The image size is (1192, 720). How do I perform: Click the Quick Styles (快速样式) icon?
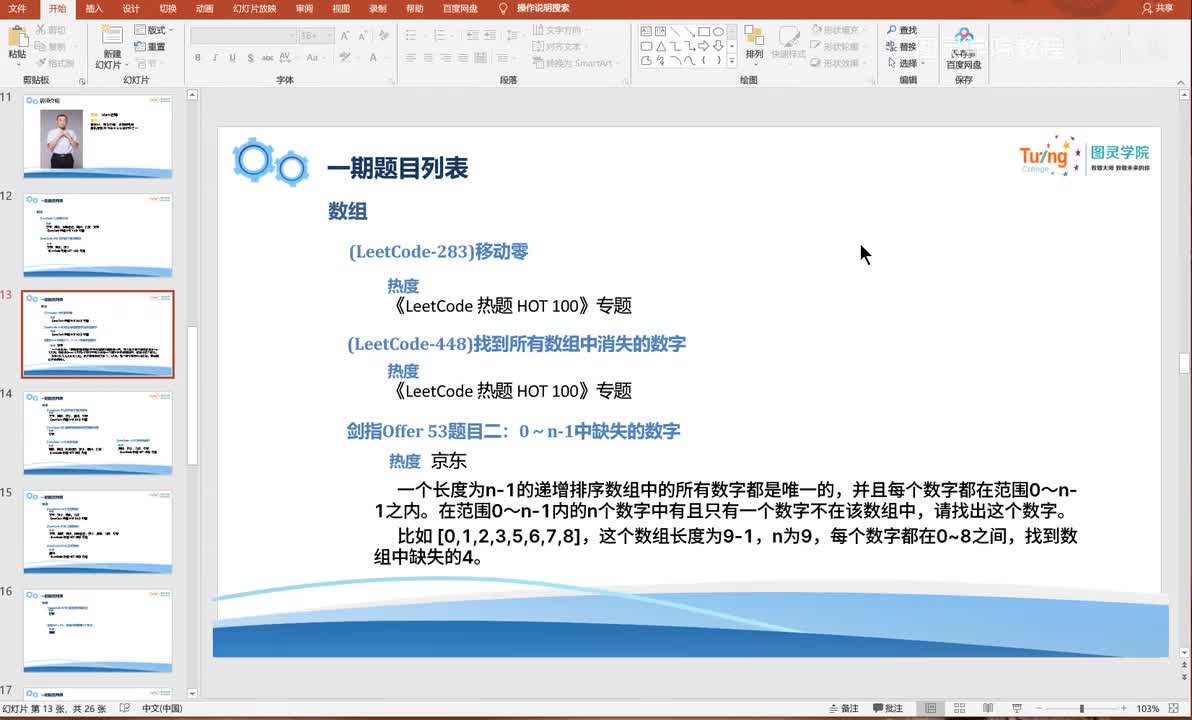pyautogui.click(x=788, y=36)
